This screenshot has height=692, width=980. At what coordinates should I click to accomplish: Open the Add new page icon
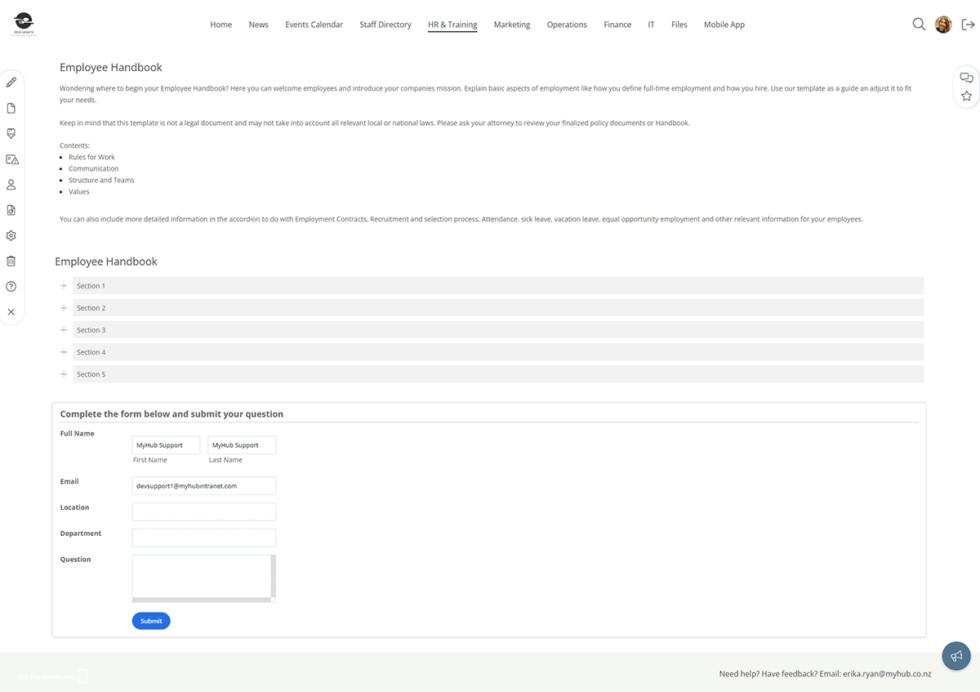(x=11, y=107)
